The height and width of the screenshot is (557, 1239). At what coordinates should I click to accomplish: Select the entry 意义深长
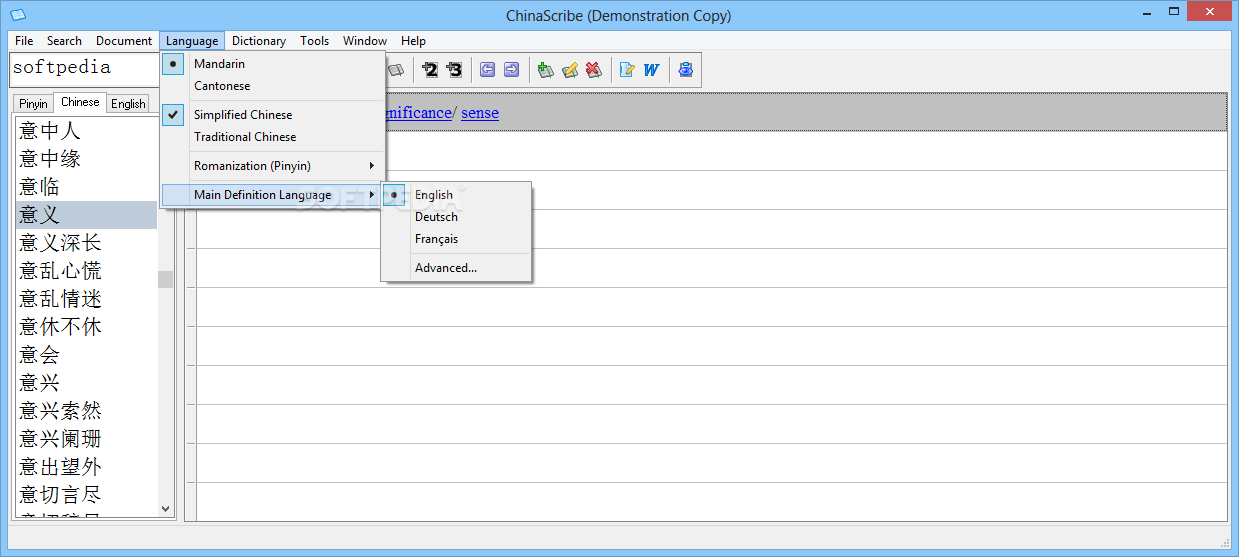(85, 243)
